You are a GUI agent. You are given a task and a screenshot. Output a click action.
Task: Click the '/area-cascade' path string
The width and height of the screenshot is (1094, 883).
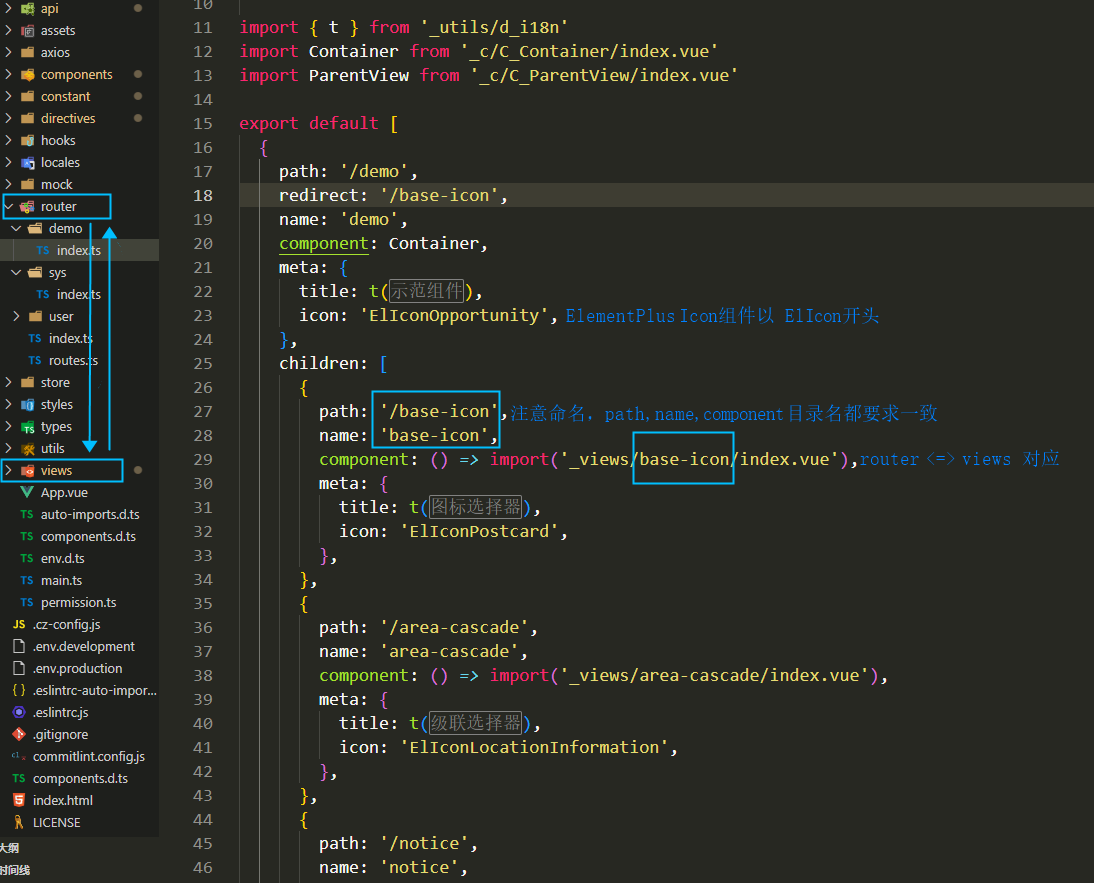(x=454, y=628)
